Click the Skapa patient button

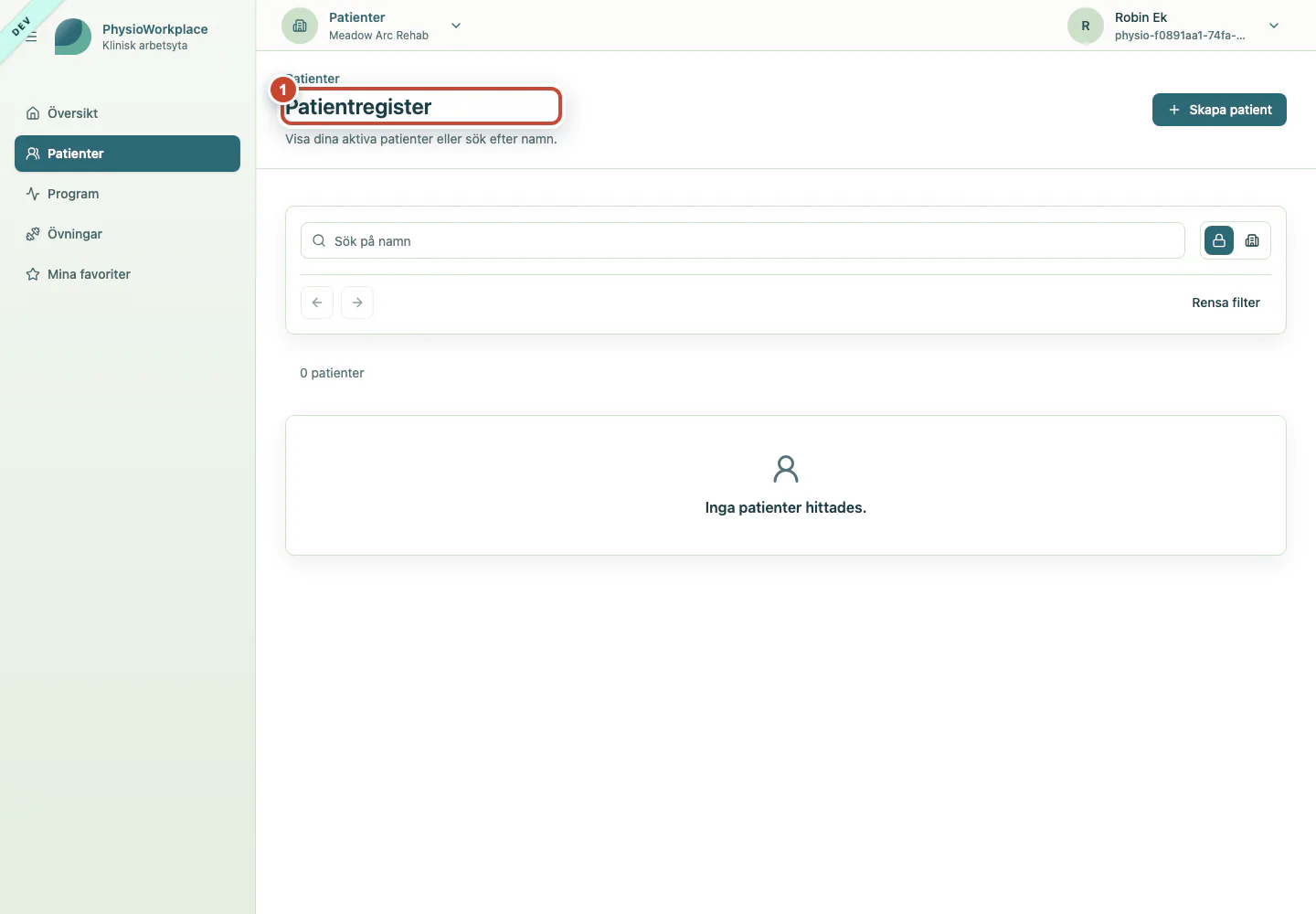pos(1219,110)
